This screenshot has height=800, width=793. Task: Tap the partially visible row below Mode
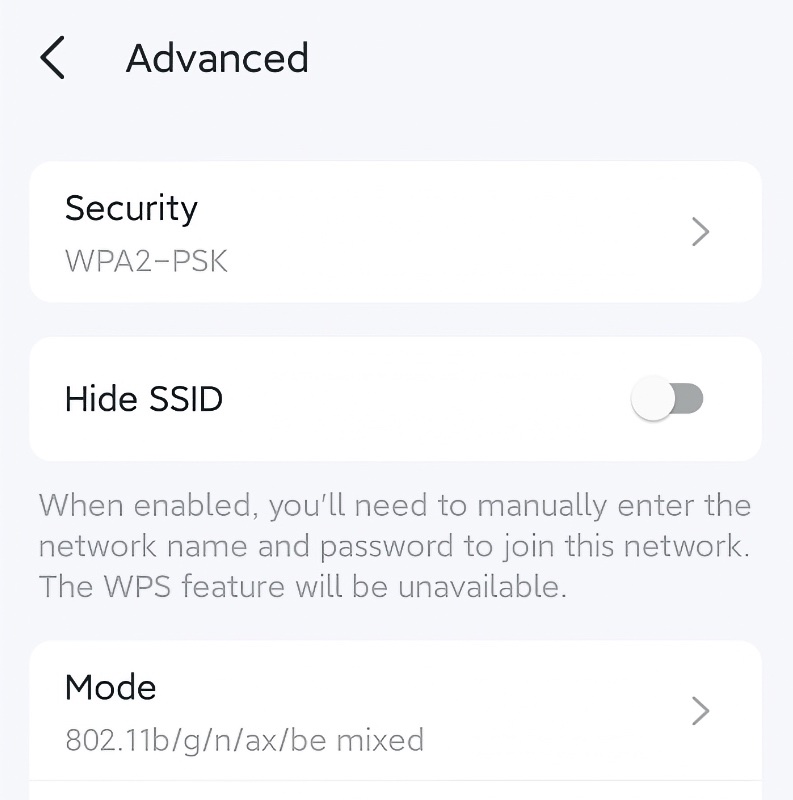[395, 792]
